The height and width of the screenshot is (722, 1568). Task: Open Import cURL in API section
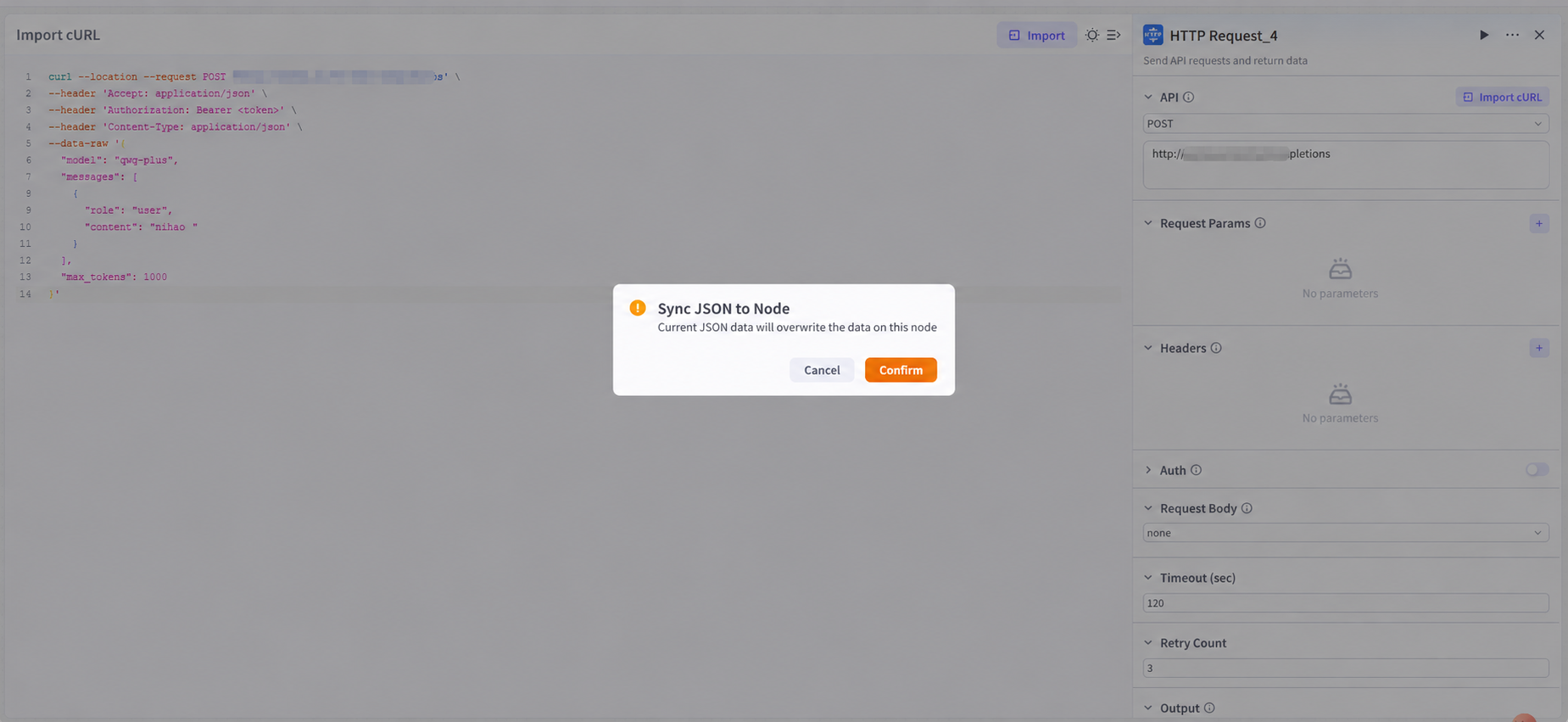(x=1503, y=97)
